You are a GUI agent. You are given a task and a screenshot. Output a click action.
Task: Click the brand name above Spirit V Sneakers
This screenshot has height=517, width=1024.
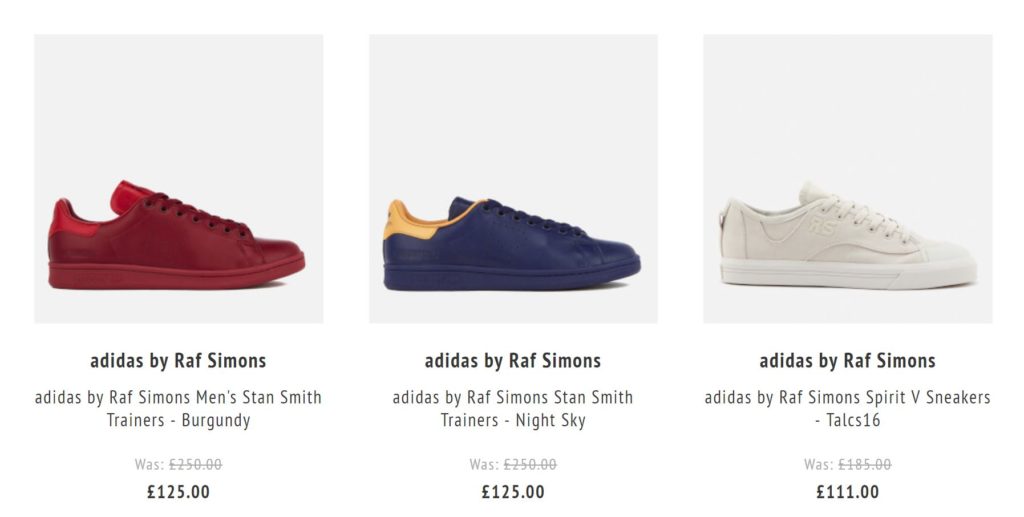point(847,360)
